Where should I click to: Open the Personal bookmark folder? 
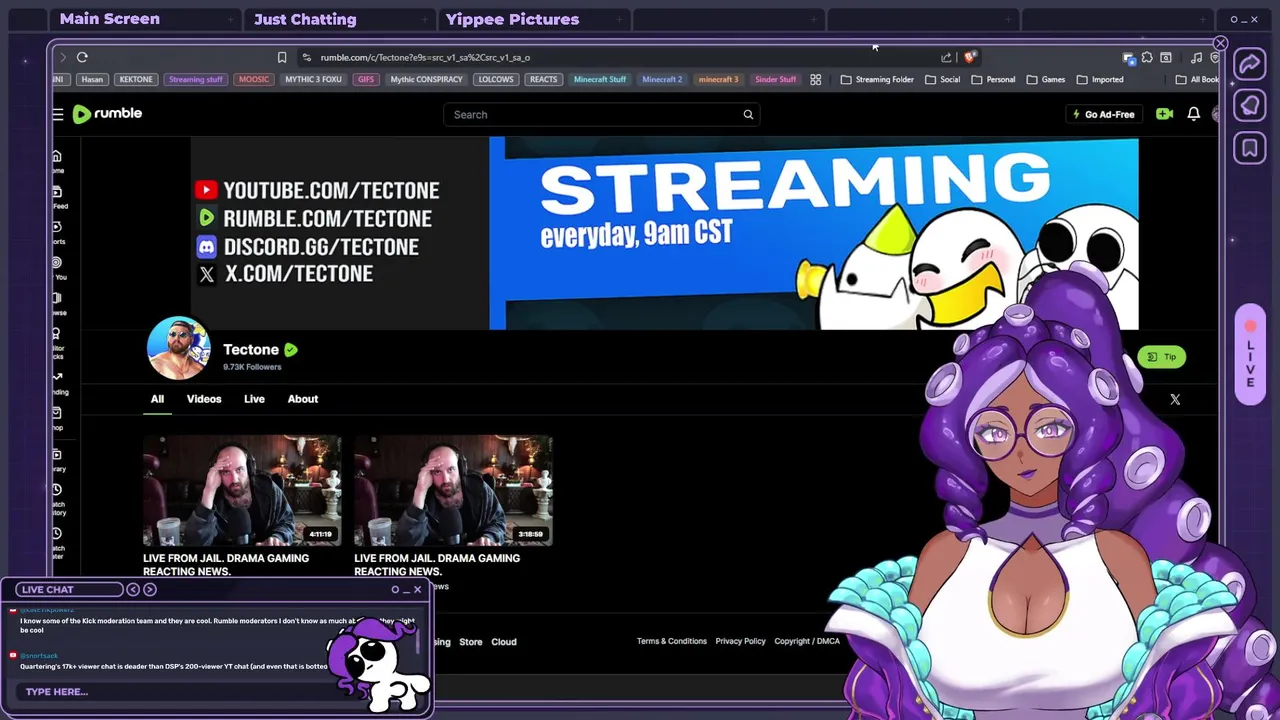(993, 79)
